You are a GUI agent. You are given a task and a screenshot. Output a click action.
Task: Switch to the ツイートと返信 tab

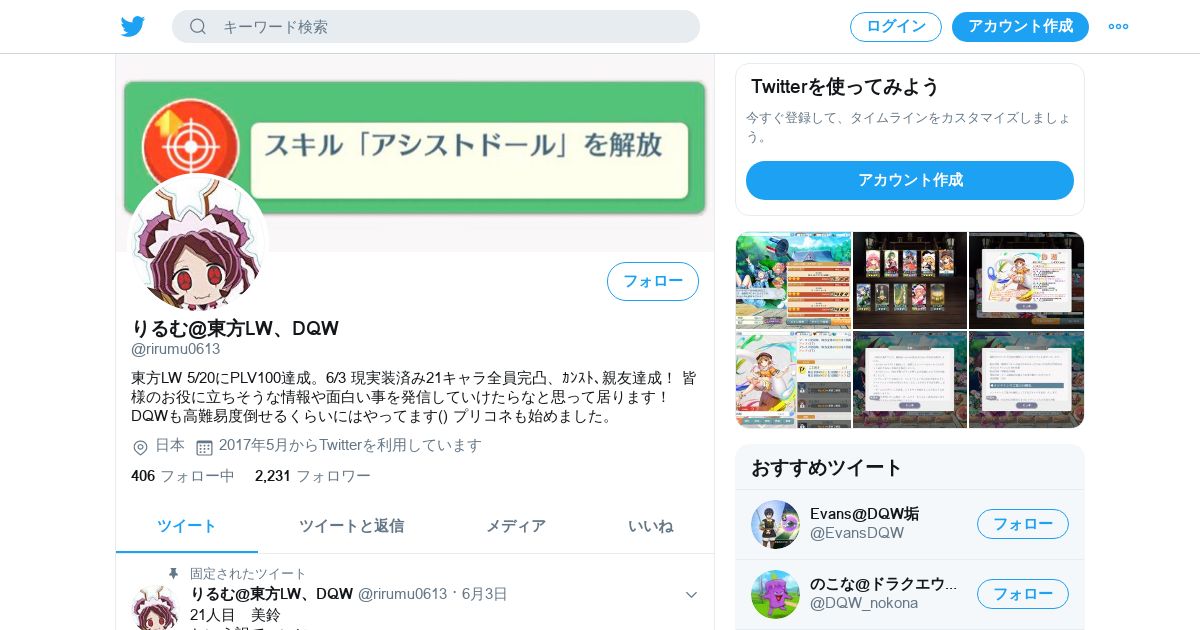pyautogui.click(x=351, y=526)
